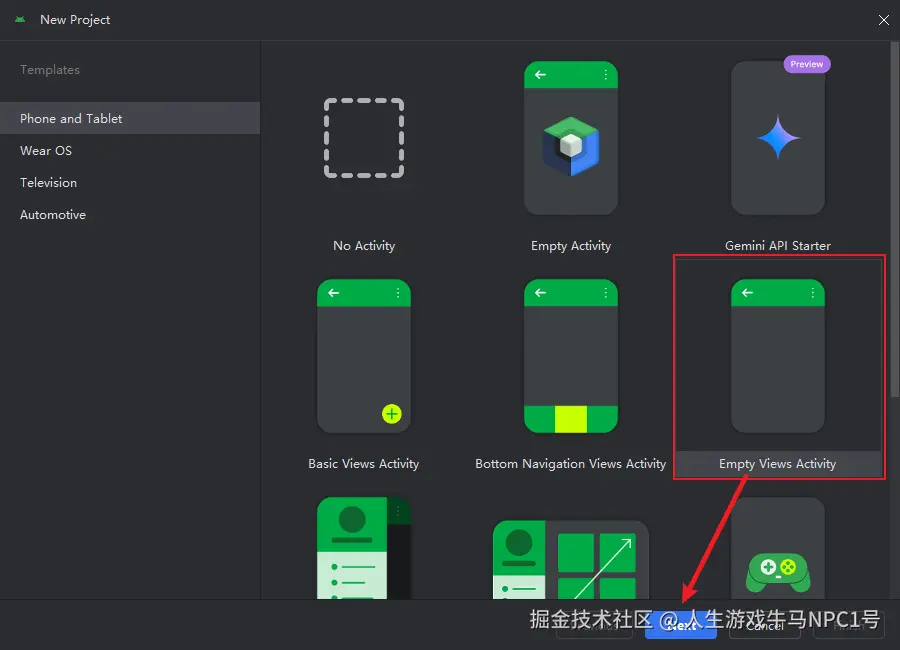The height and width of the screenshot is (650, 900).
Task: Click the "Gemini API Starter" label
Action: (778, 246)
